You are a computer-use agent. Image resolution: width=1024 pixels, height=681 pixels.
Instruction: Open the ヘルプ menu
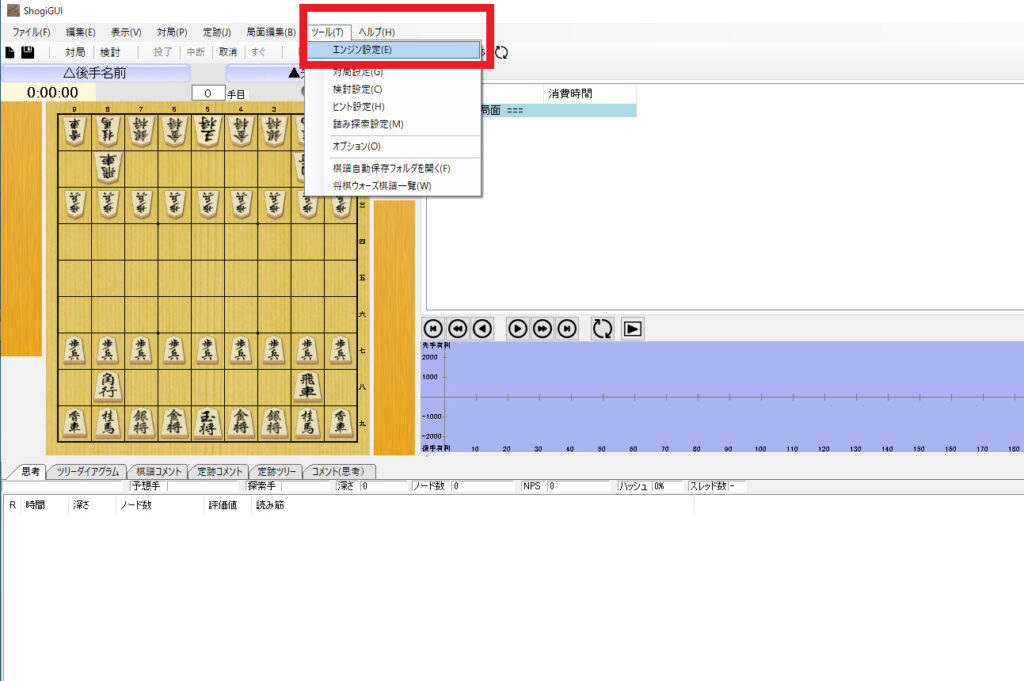pos(374,31)
